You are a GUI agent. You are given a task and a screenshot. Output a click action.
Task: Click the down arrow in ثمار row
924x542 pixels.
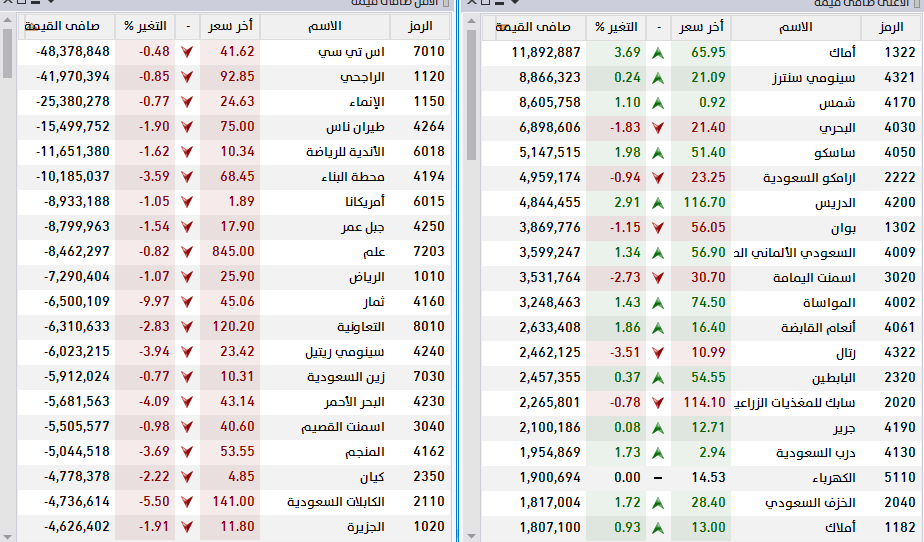coord(187,302)
